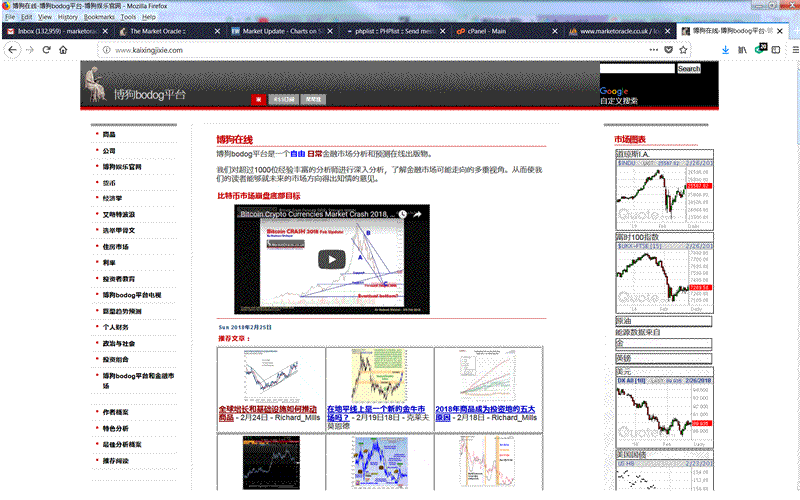Screen dimensions: 800x500
Task: Click into the site search text field
Action: (637, 69)
